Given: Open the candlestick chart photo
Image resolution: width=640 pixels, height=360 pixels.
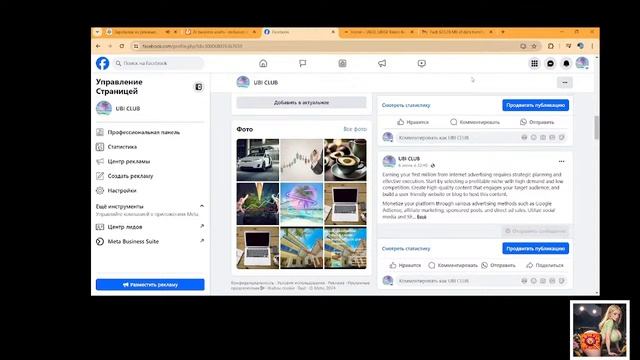Looking at the screenshot, I should [302, 160].
